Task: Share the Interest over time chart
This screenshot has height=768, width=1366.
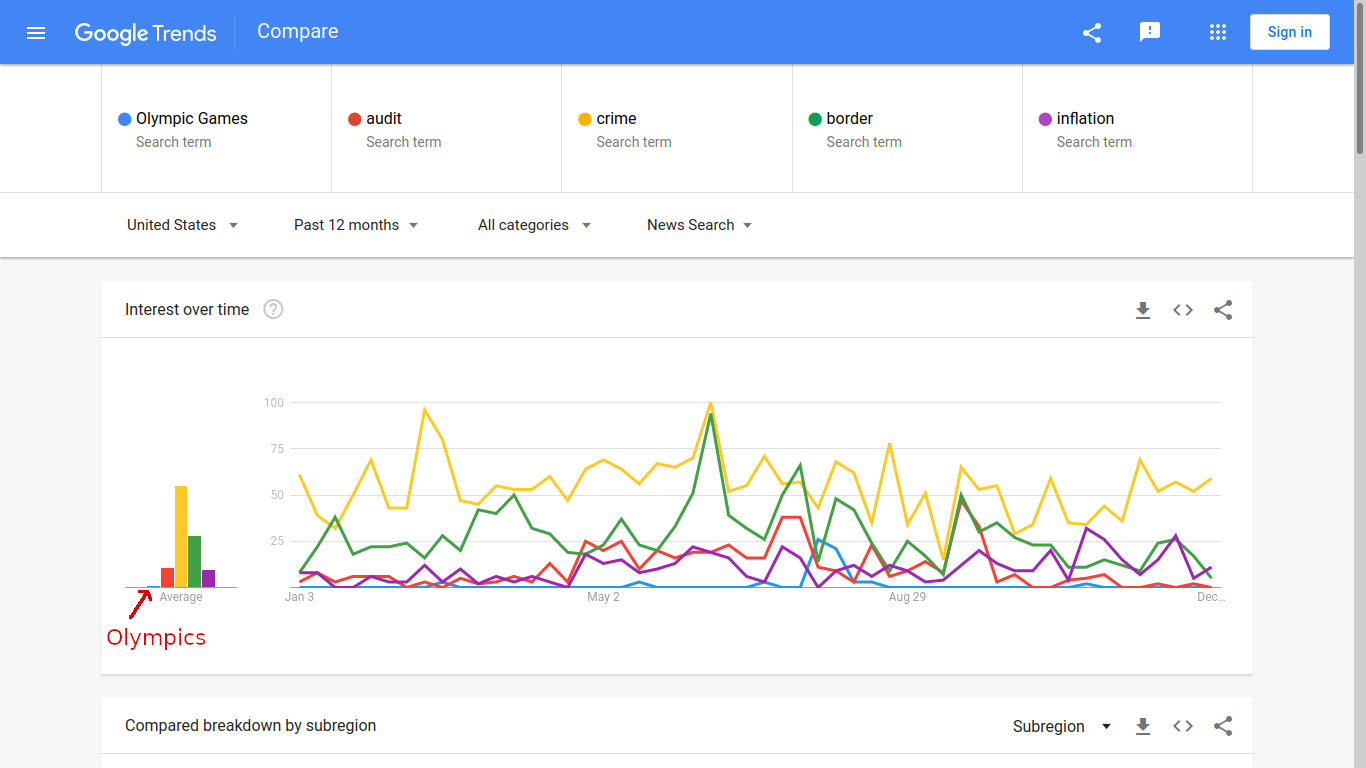Action: 1223,310
